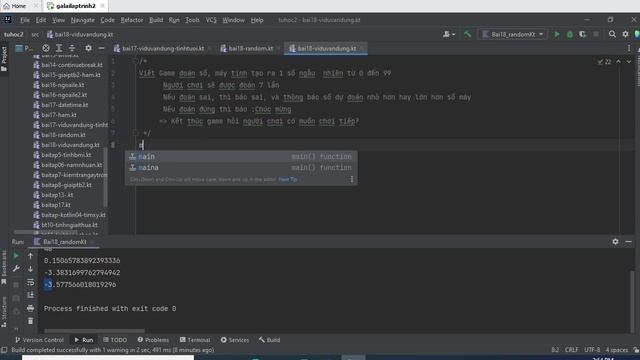Hide the Run tool window

click(629, 242)
